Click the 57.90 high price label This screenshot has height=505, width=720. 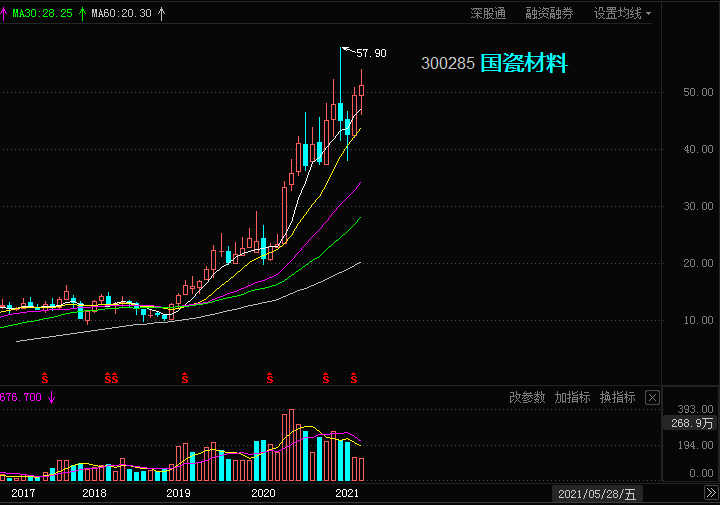[371, 54]
